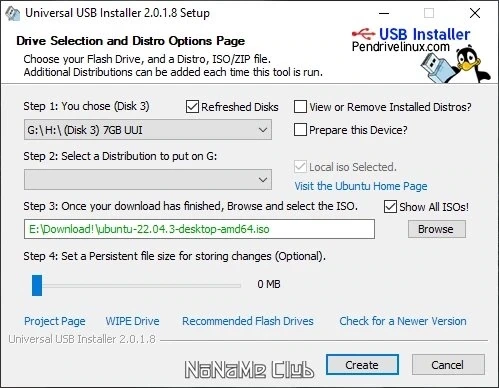Minimize the Setup window

(384, 13)
